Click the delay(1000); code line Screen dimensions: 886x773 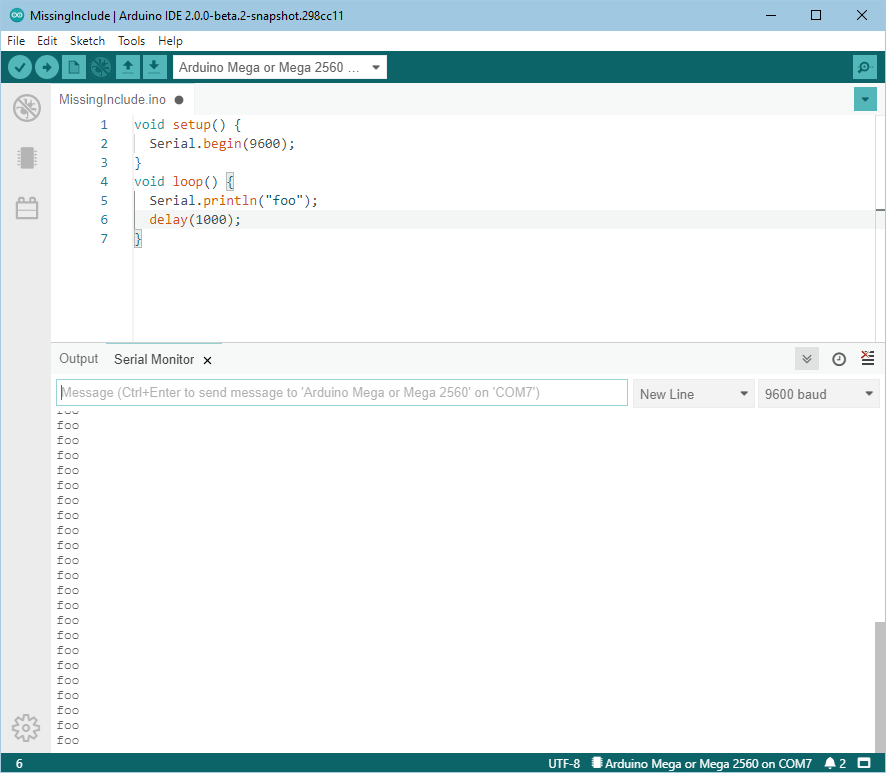tap(195, 220)
